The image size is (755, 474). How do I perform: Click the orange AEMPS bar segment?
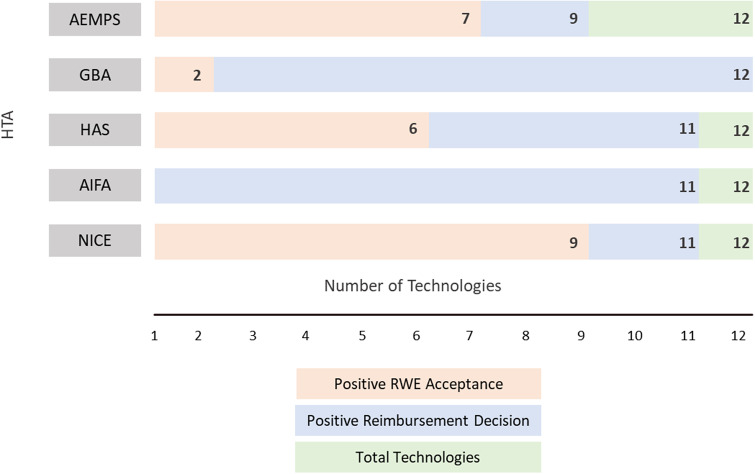click(317, 18)
